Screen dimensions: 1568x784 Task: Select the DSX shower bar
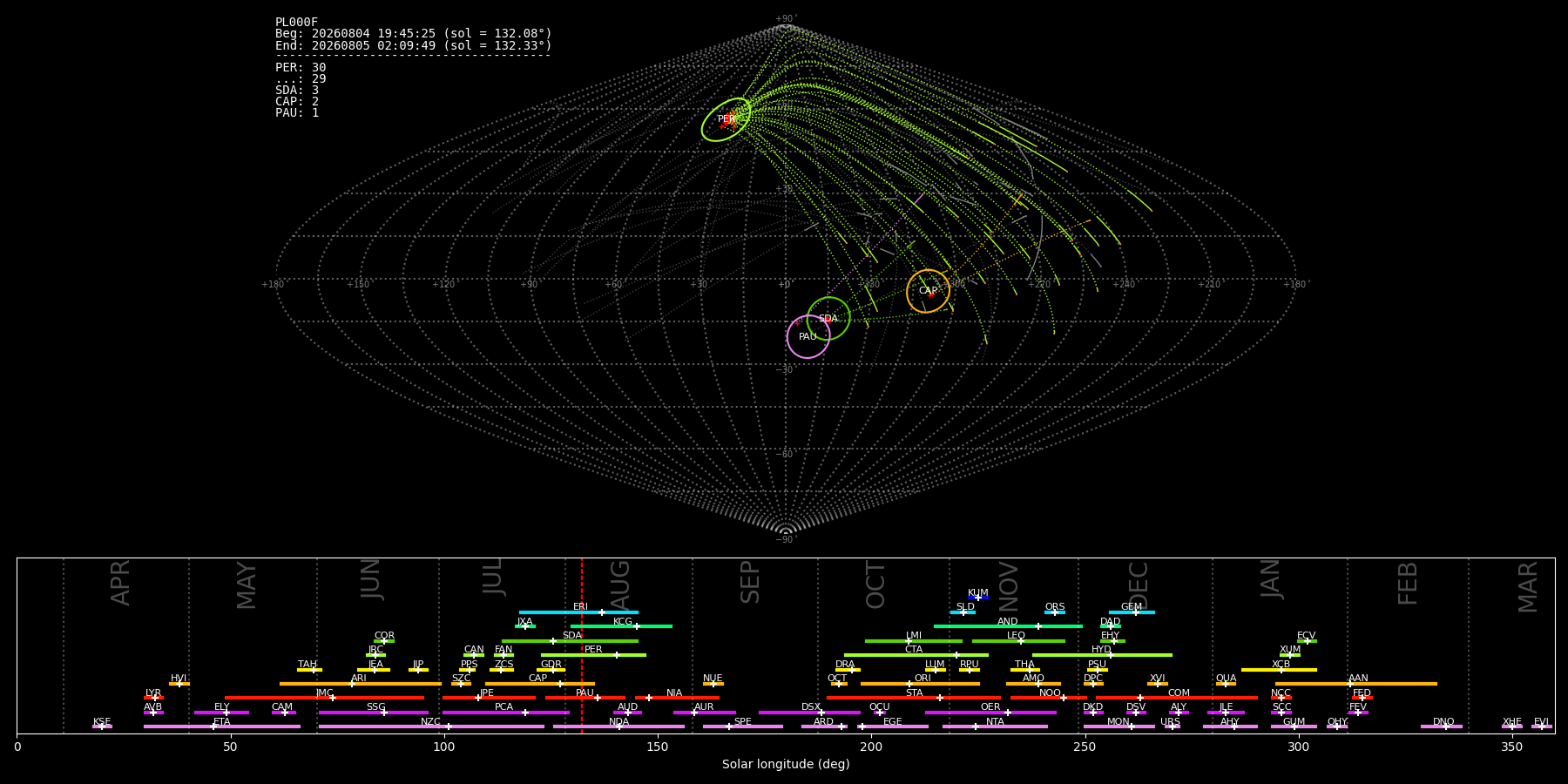(x=809, y=713)
